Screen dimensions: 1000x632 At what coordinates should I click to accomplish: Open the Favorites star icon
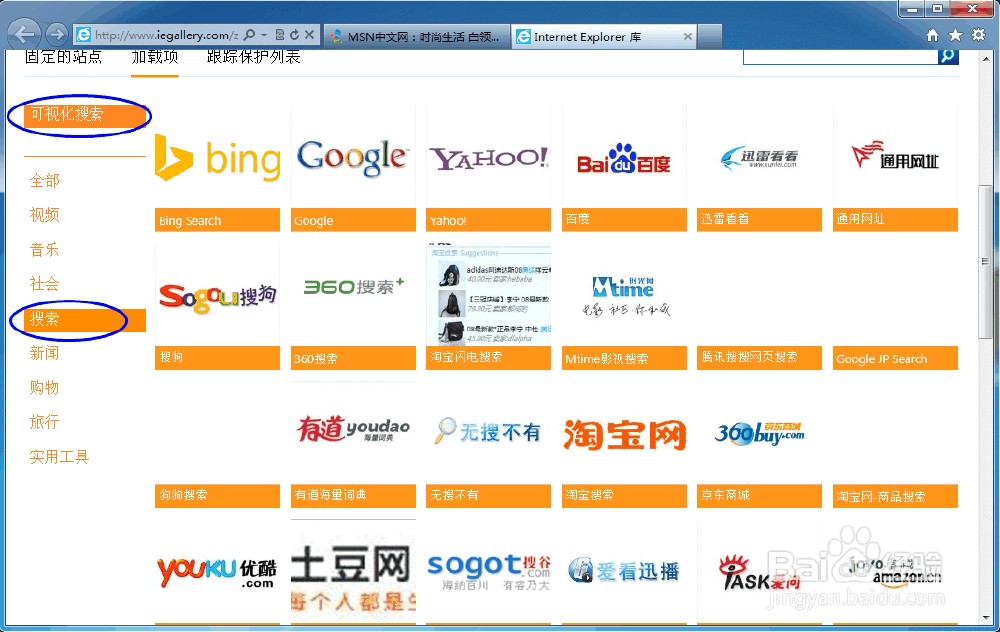click(x=955, y=35)
